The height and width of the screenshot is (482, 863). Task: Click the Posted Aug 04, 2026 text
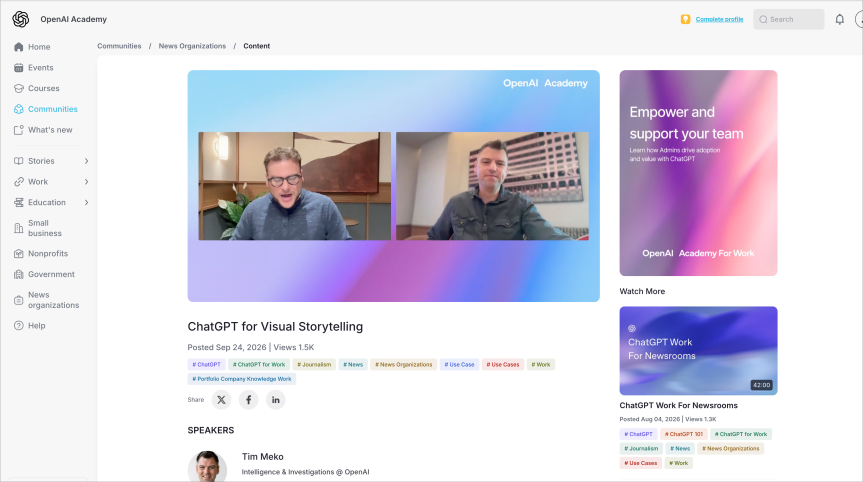point(650,419)
